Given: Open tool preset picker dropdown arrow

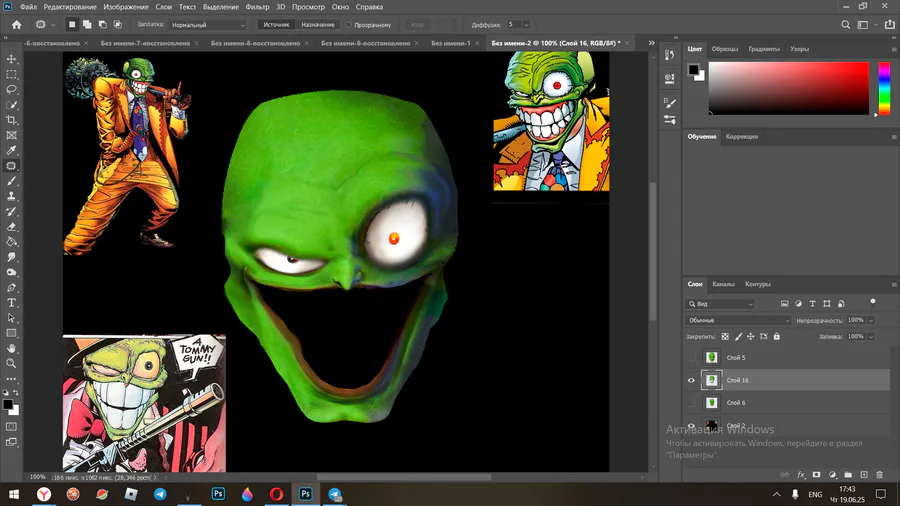Looking at the screenshot, I should tap(53, 25).
